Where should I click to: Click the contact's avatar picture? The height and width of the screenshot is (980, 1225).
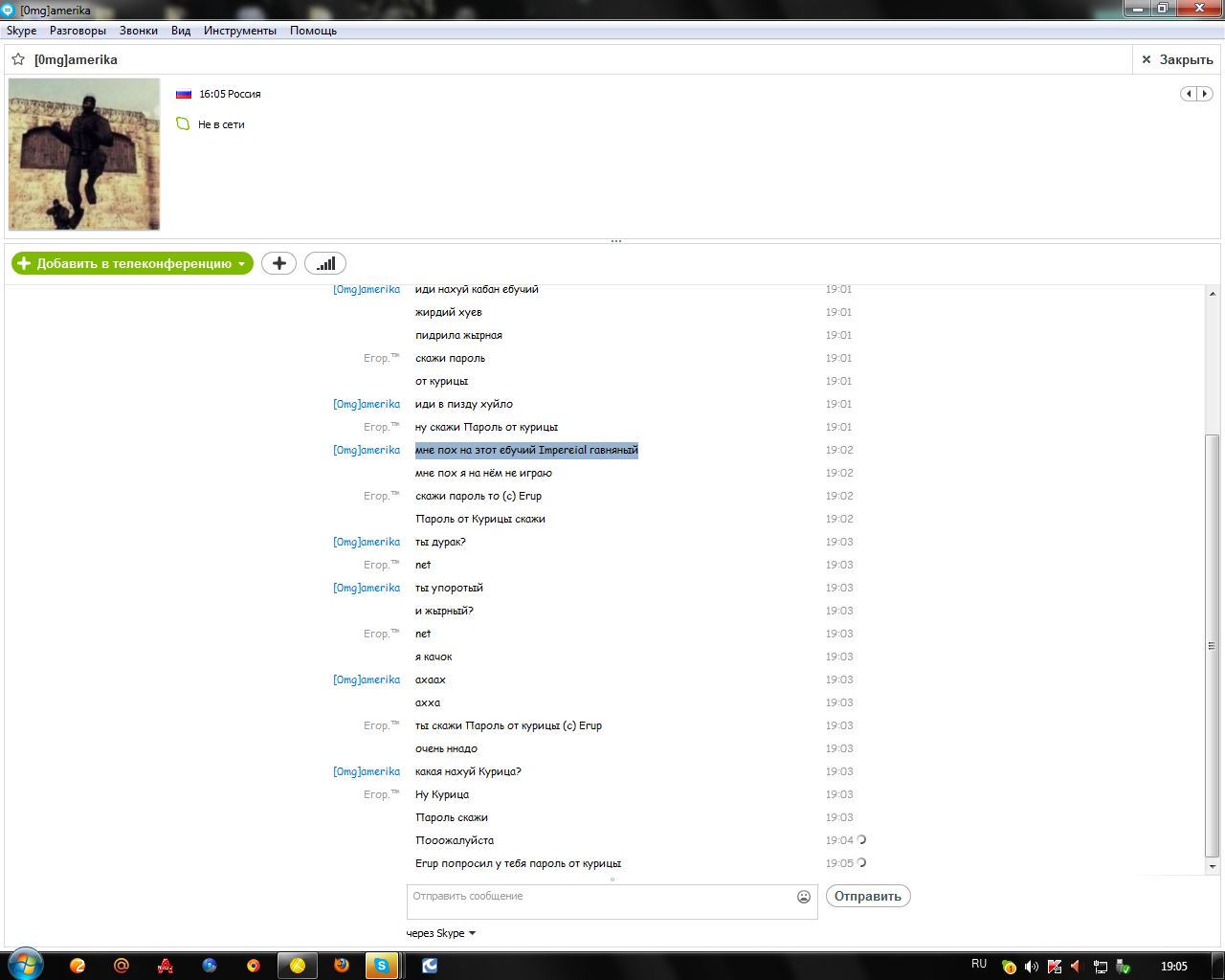[x=84, y=154]
